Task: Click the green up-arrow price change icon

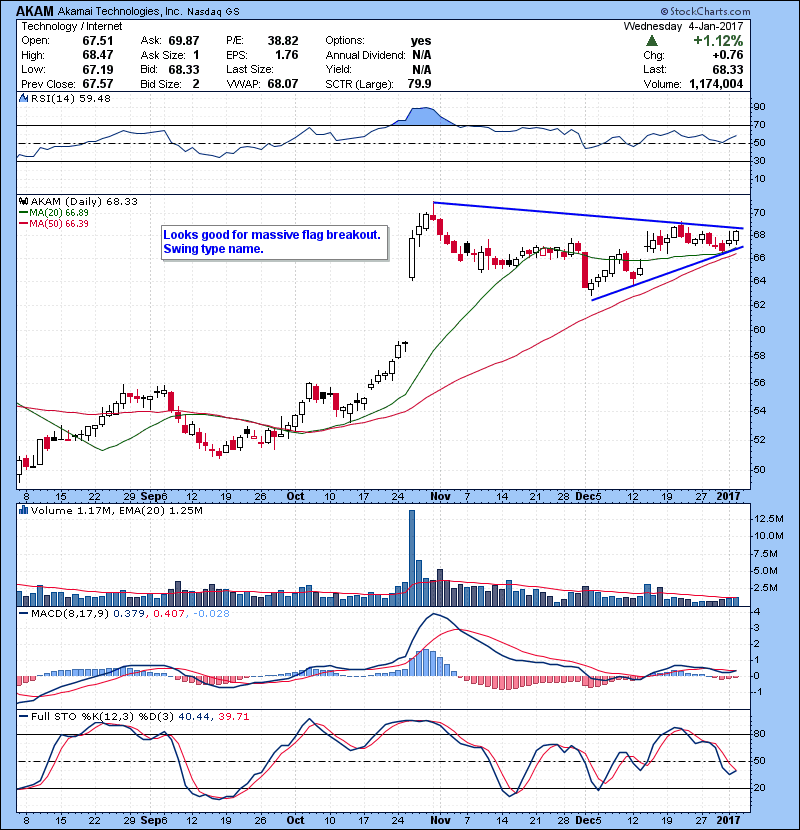Action: [652, 41]
